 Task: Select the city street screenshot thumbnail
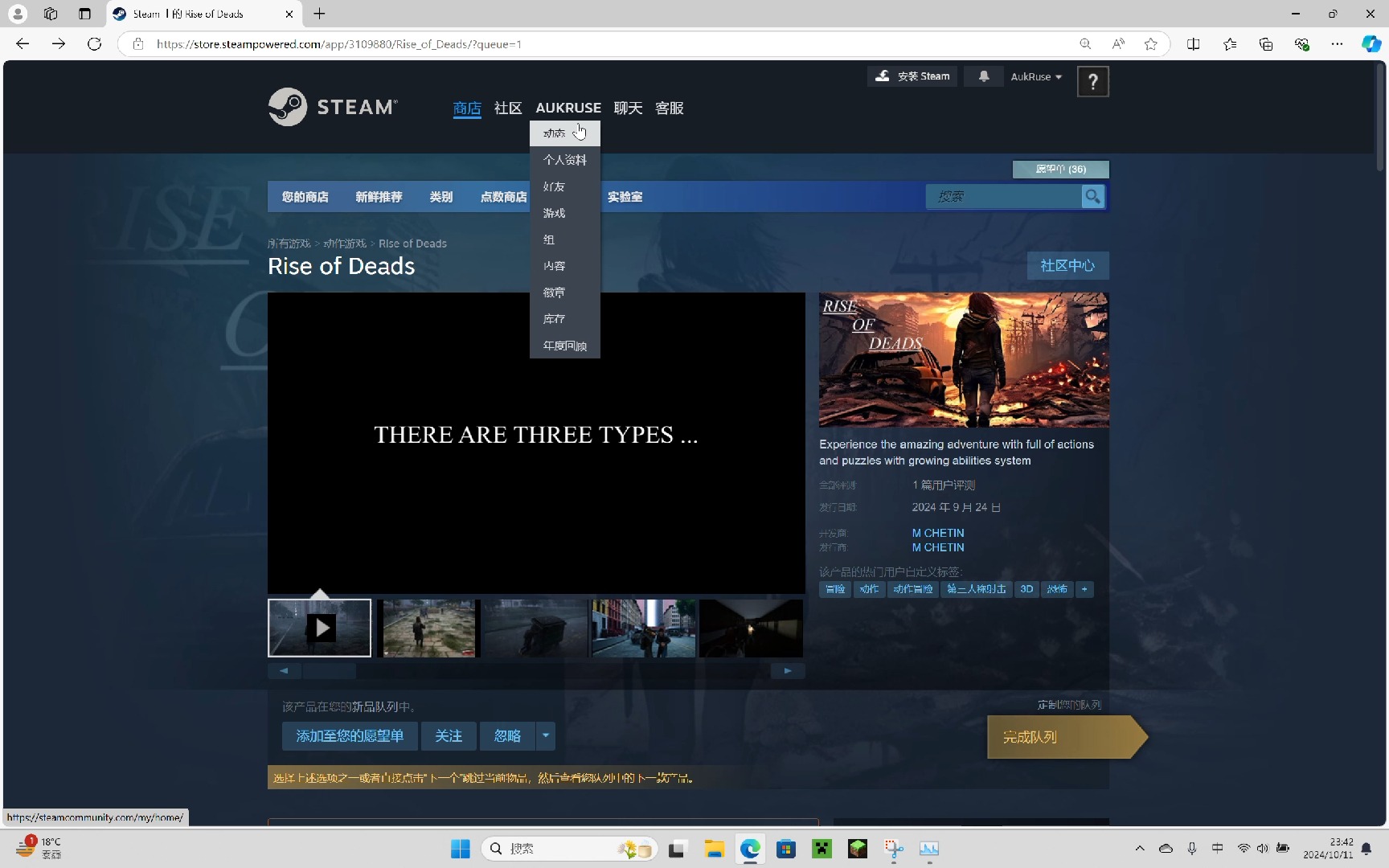[643, 628]
